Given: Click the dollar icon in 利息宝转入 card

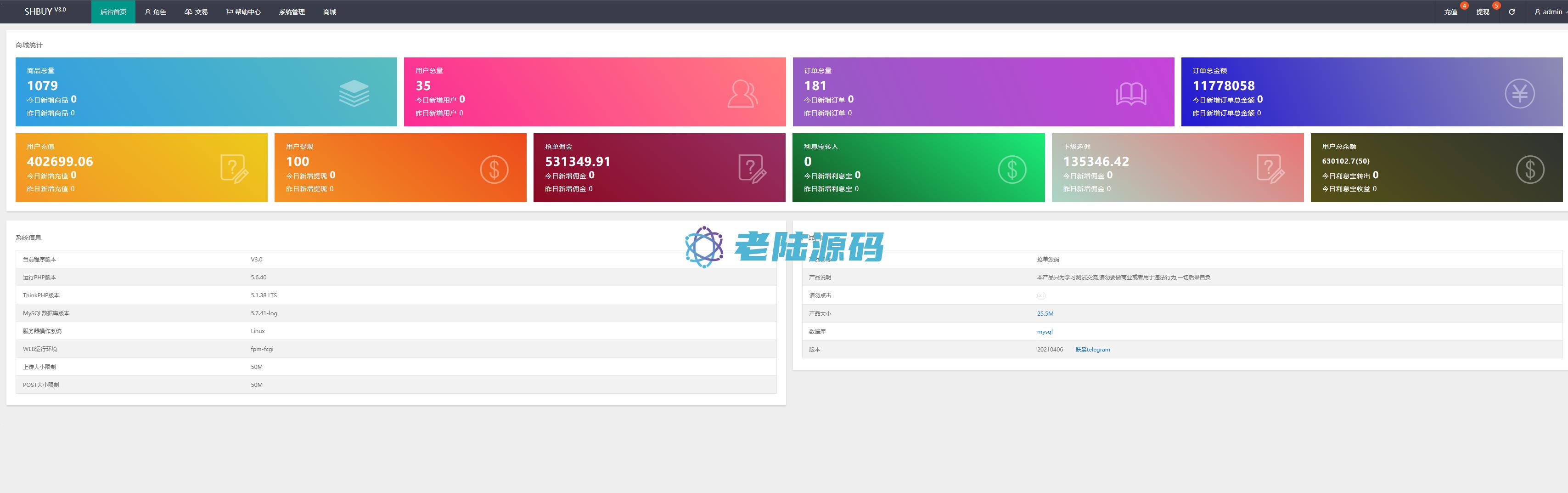Looking at the screenshot, I should pyautogui.click(x=1012, y=170).
